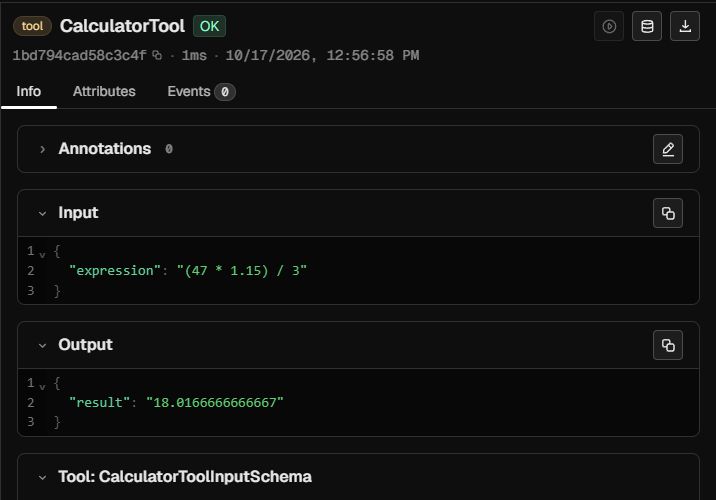Collapse the Output section chevron
The height and width of the screenshot is (500, 716).
click(42, 346)
